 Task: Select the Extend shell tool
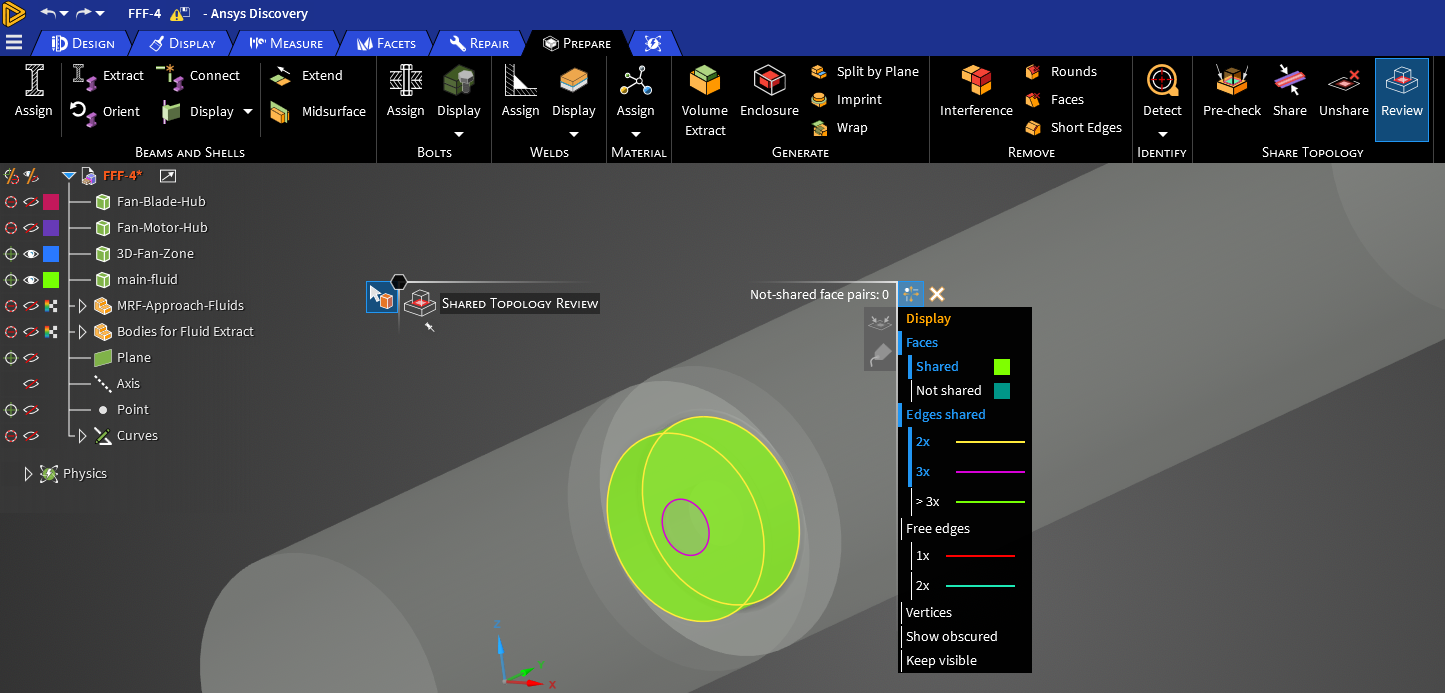pyautogui.click(x=307, y=75)
